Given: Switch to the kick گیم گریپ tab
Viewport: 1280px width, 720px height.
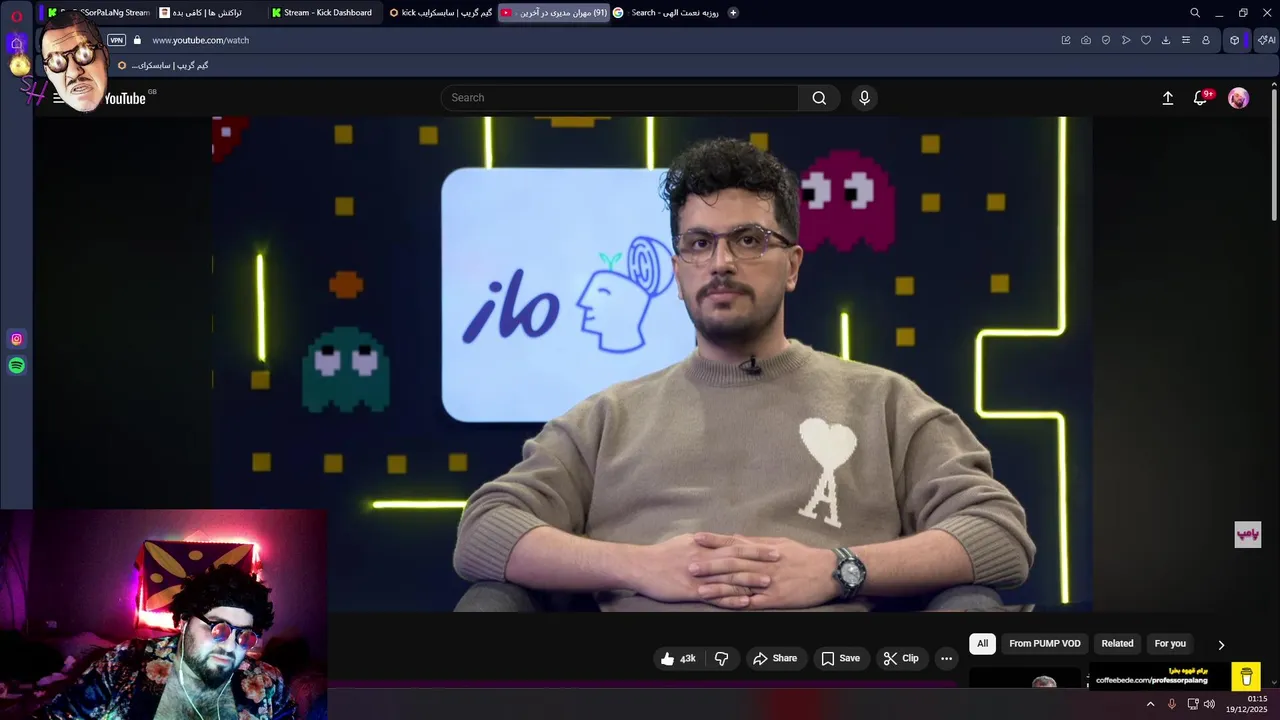Looking at the screenshot, I should click(440, 13).
